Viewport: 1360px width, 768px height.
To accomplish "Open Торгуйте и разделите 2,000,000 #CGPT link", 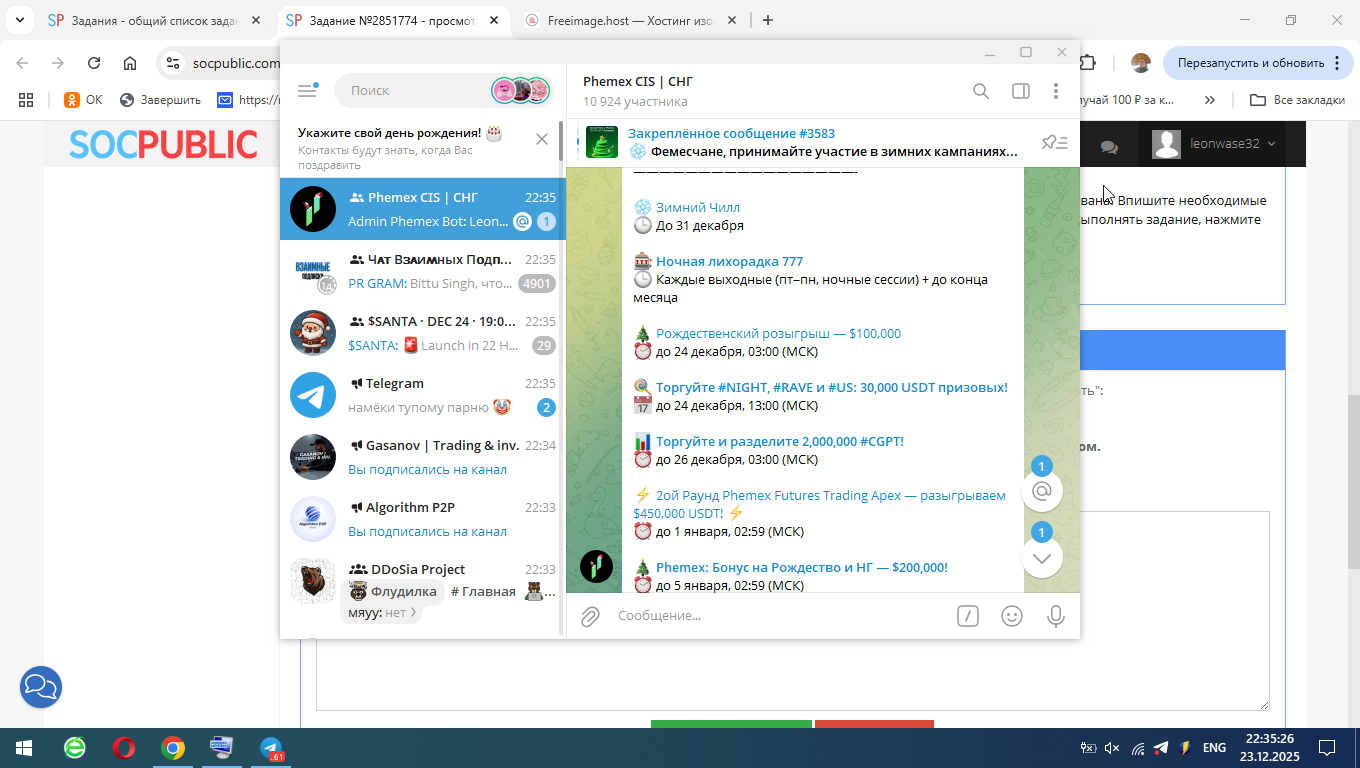I will (780, 441).
